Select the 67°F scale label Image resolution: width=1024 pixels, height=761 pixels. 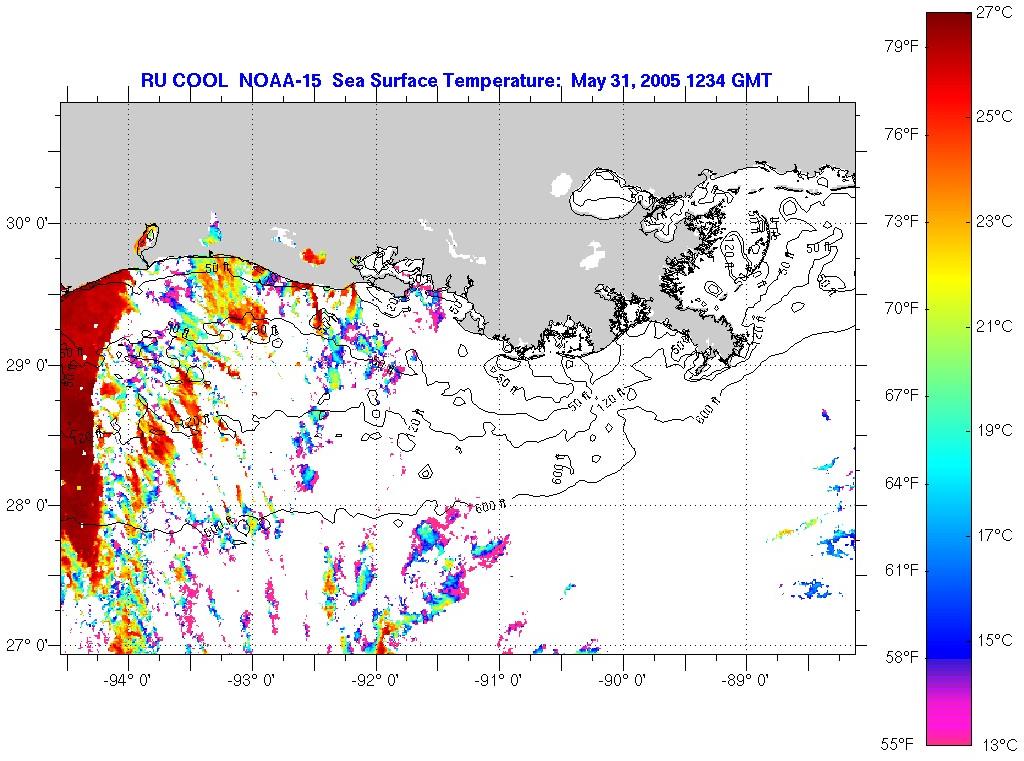coord(902,396)
